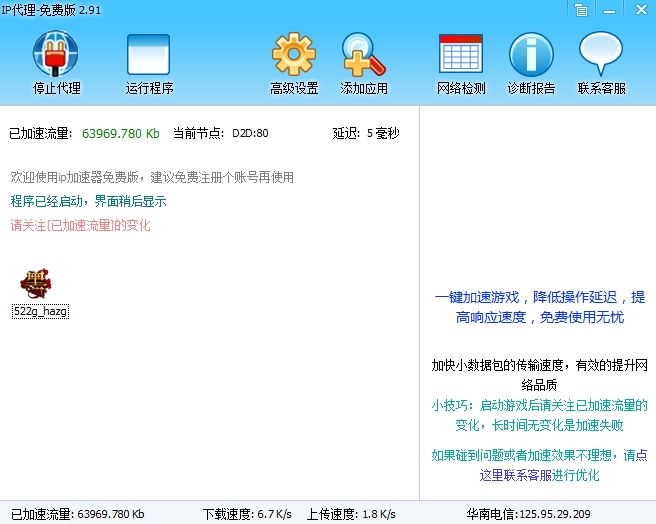Click the 522g_hazg label

pos(40,311)
